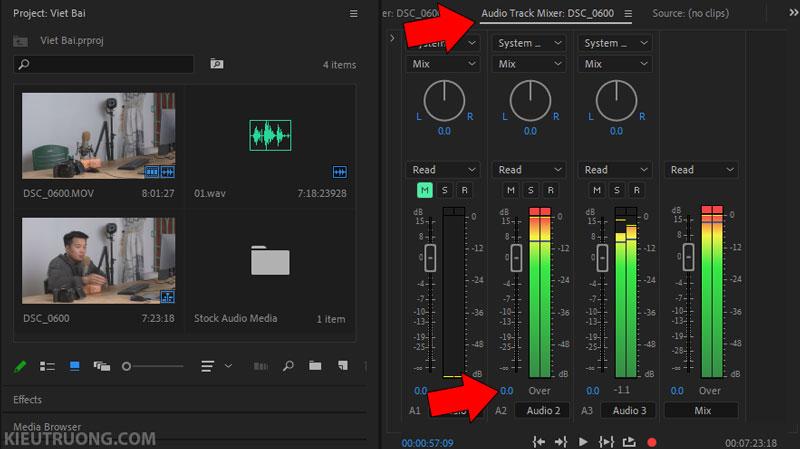Switch to Audio Track Mixer: DSC_0600 tab
Screen dimensions: 800x449
pos(547,13)
